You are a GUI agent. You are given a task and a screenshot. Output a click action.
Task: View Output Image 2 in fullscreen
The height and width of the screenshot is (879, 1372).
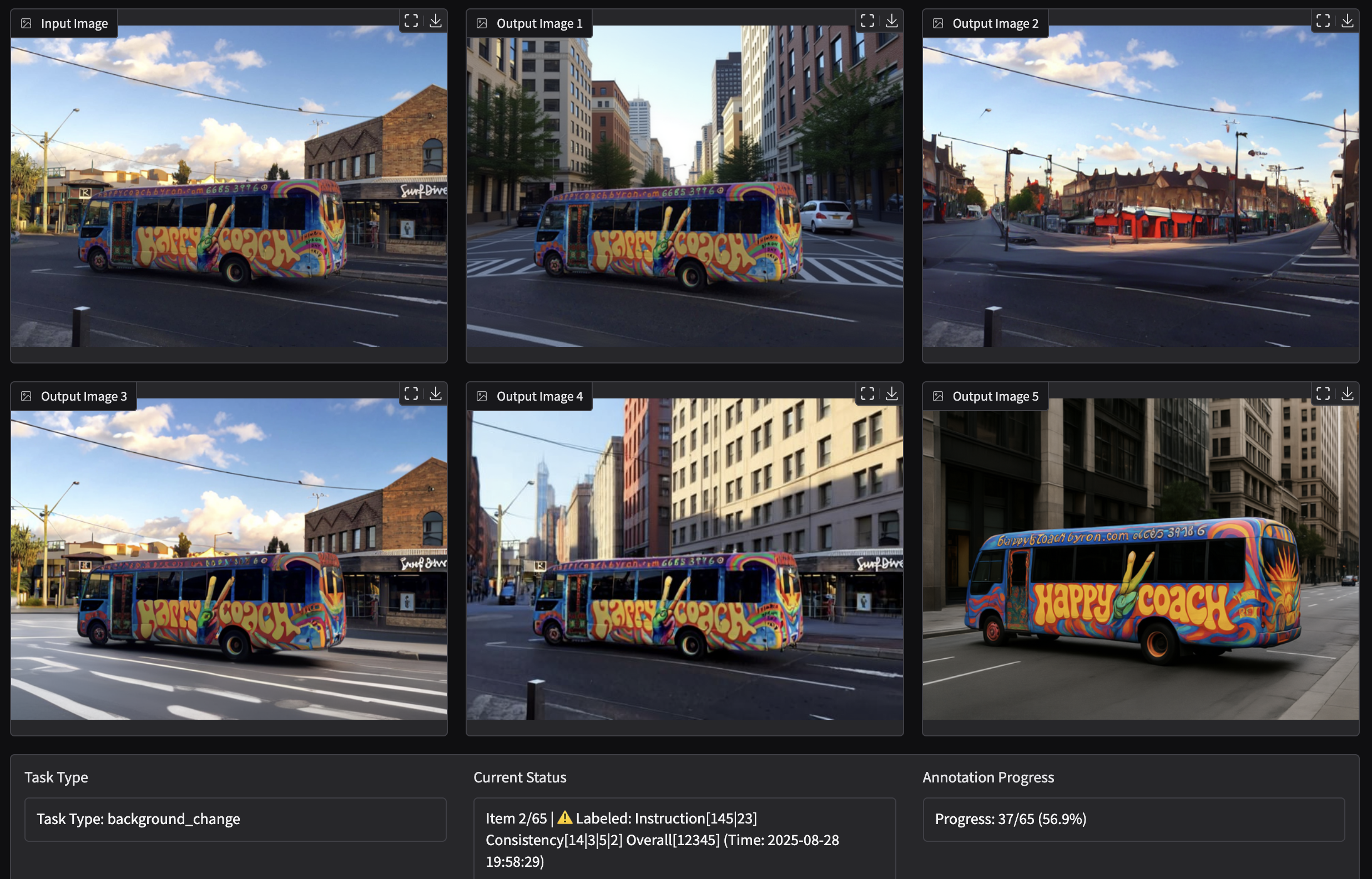click(x=1324, y=21)
